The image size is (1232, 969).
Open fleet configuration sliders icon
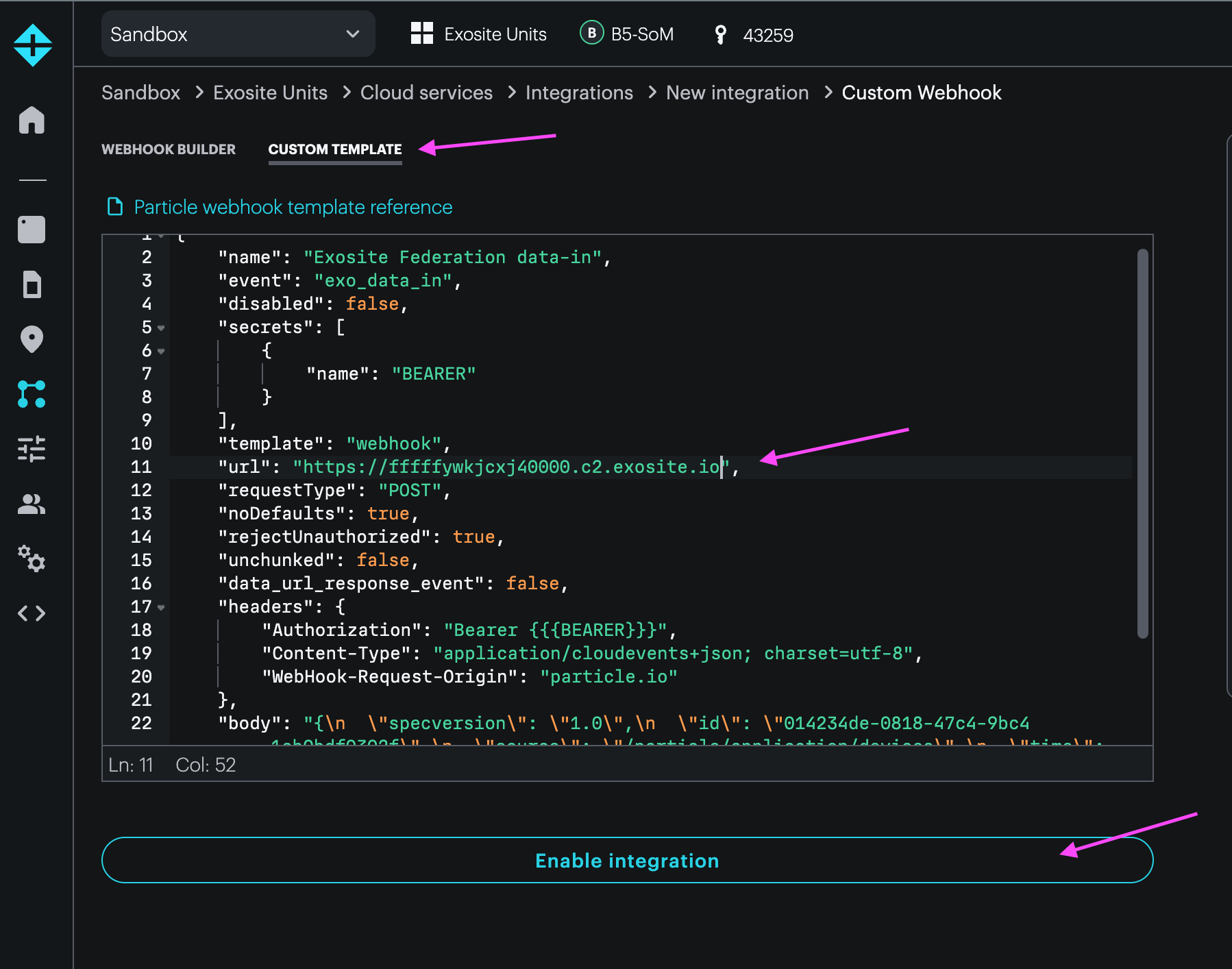[32, 450]
